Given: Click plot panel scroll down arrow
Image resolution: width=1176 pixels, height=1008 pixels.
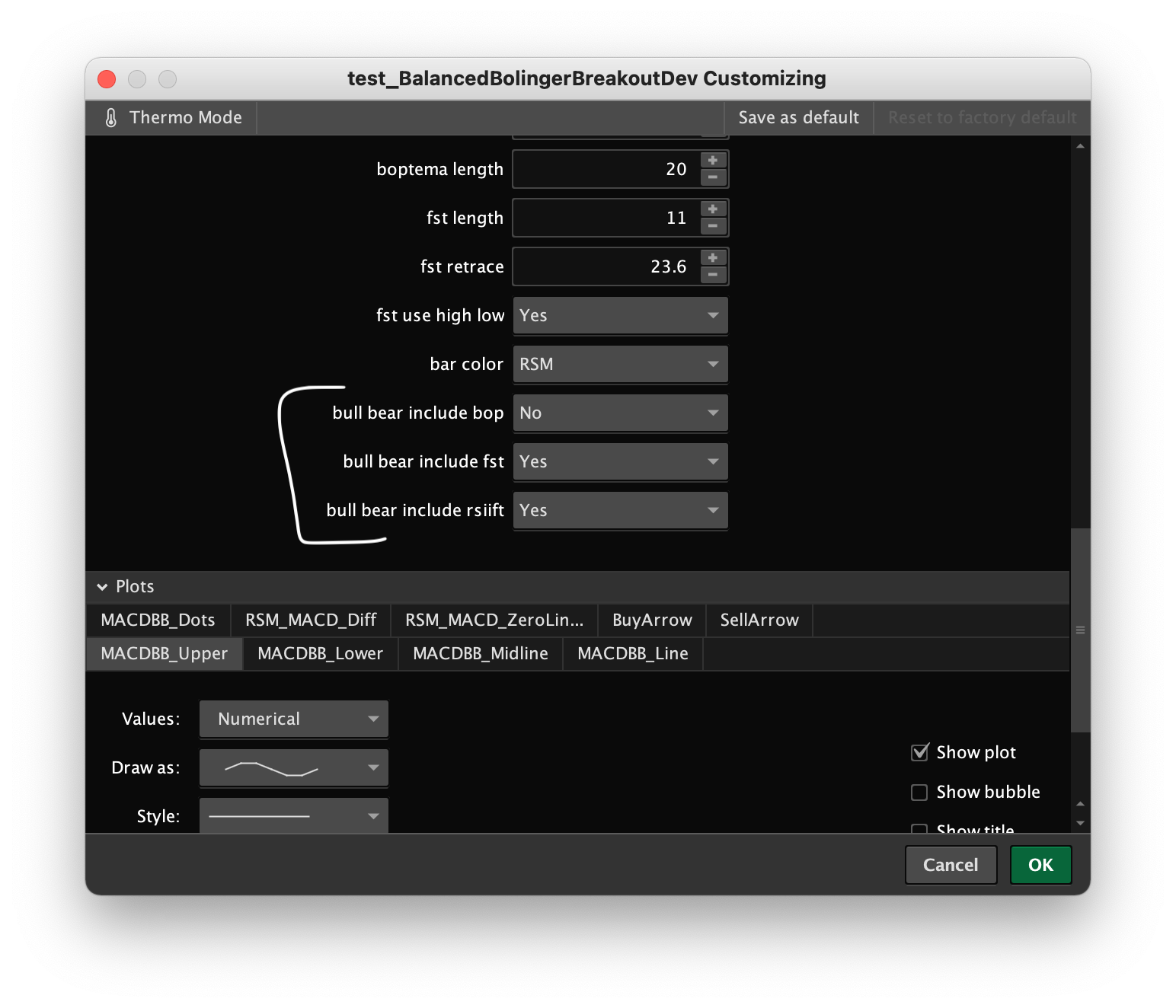Looking at the screenshot, I should click(x=1080, y=823).
